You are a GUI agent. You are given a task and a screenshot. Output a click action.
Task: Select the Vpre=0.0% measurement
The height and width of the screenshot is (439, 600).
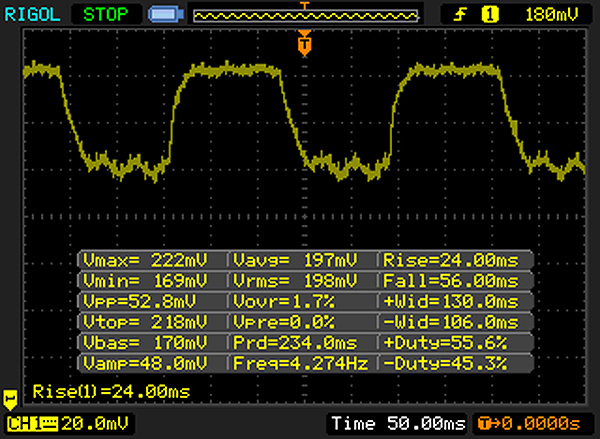pyautogui.click(x=284, y=322)
